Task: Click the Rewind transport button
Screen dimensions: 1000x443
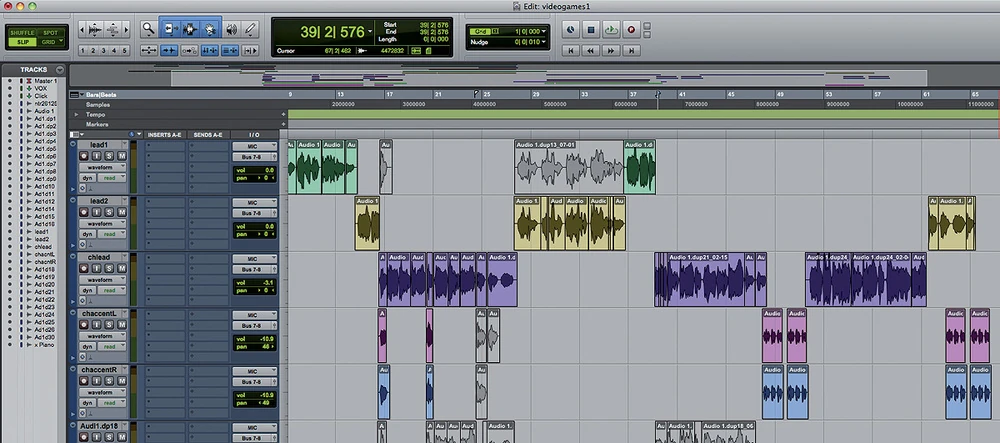Action: (x=591, y=50)
